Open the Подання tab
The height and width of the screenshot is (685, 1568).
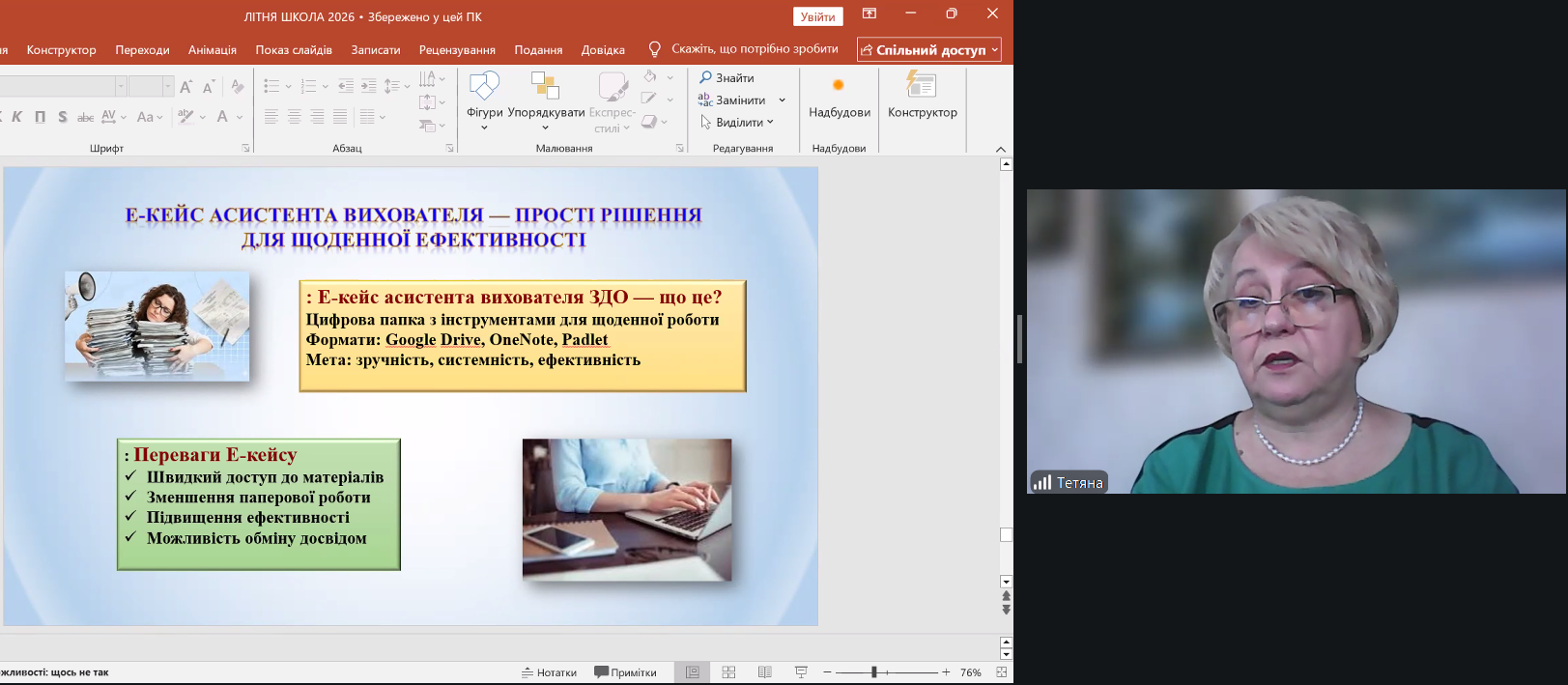[538, 50]
